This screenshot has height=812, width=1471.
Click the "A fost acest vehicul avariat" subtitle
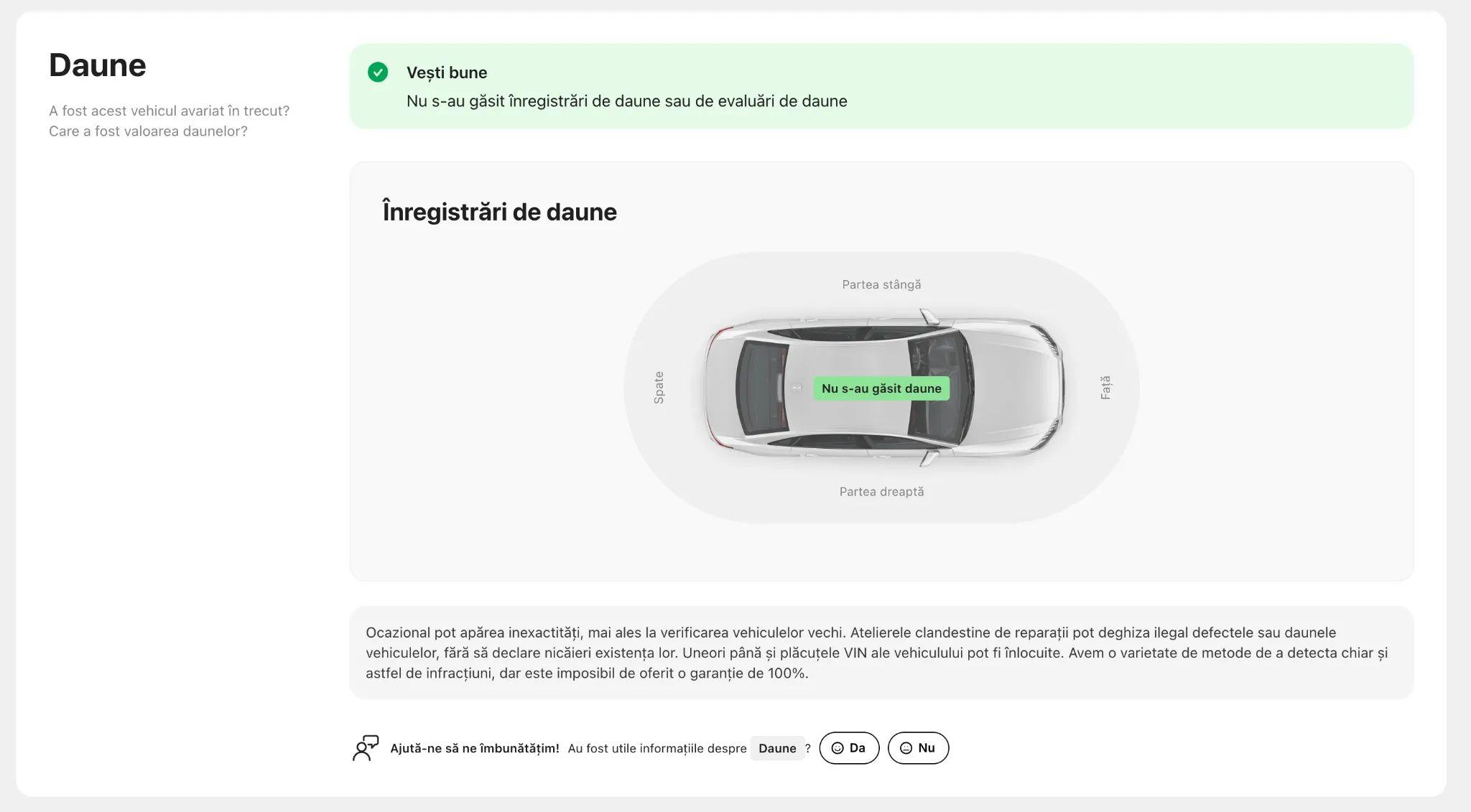point(169,111)
